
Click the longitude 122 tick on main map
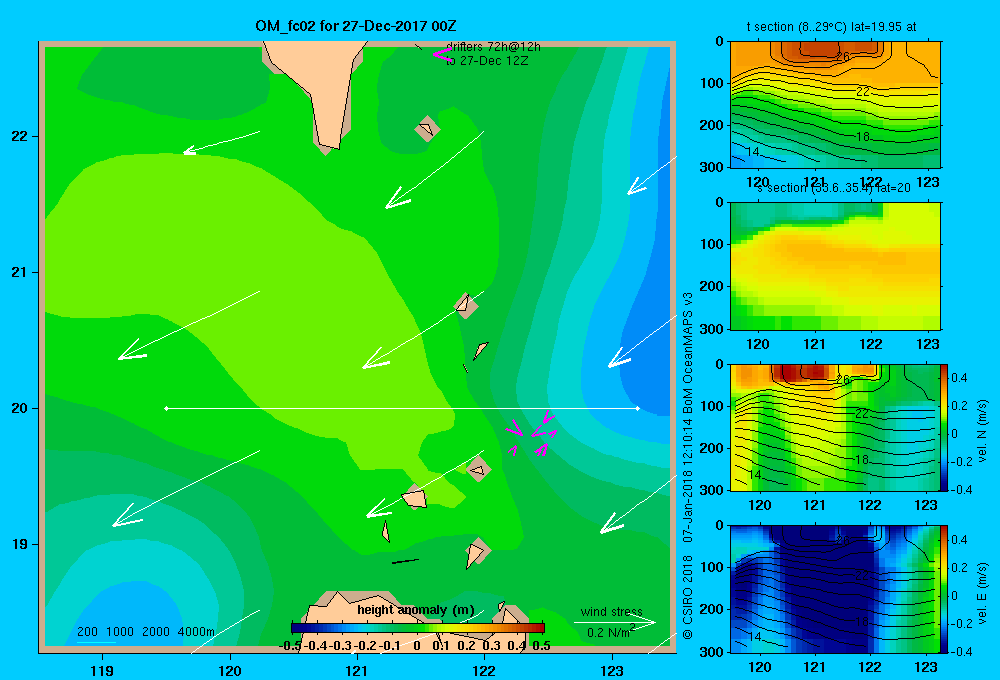tap(484, 670)
